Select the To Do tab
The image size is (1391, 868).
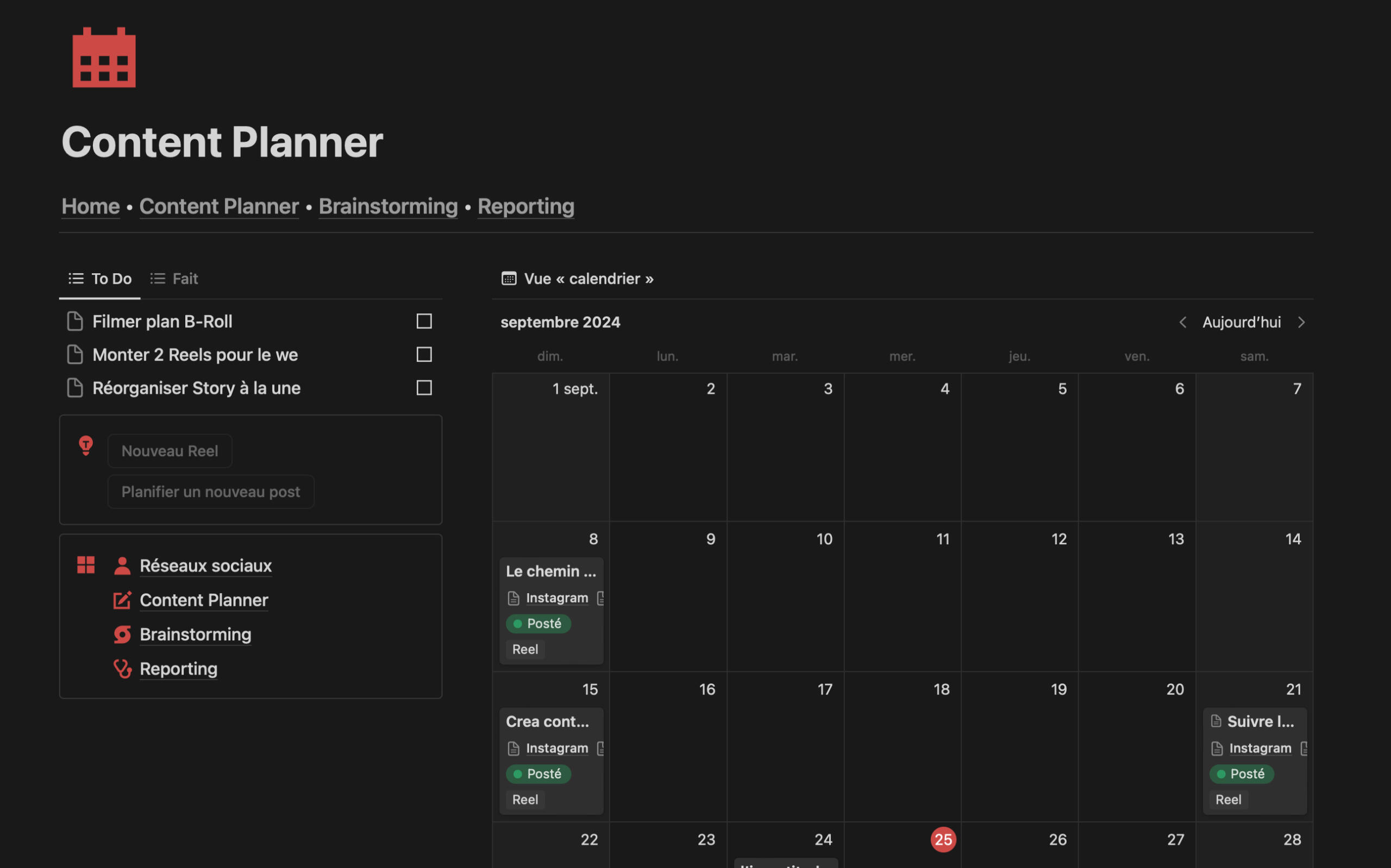101,279
